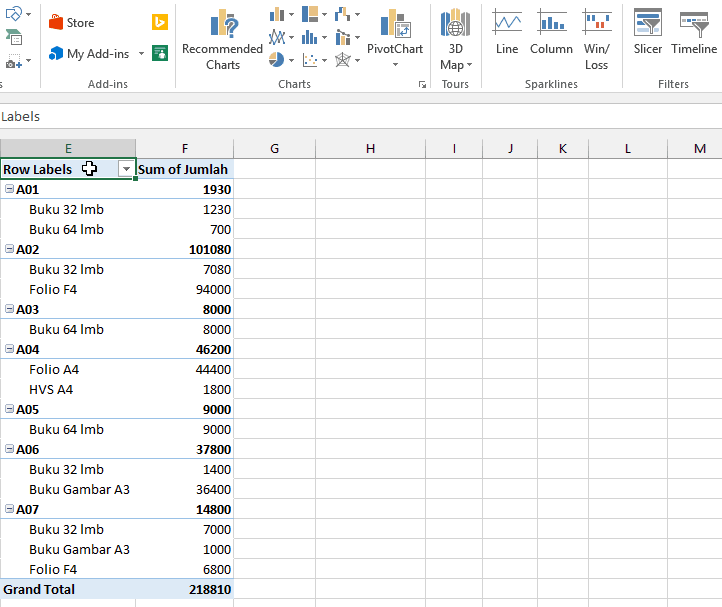
Task: Expand column chart dropdown arrow
Action: (291, 15)
